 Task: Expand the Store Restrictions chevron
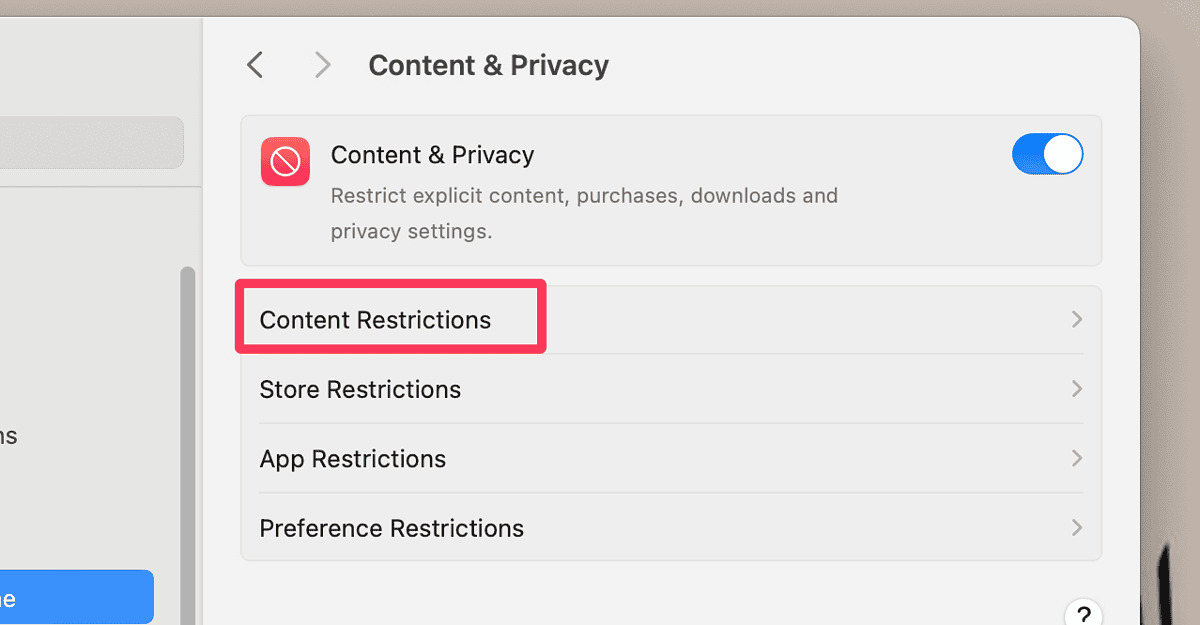(1077, 389)
